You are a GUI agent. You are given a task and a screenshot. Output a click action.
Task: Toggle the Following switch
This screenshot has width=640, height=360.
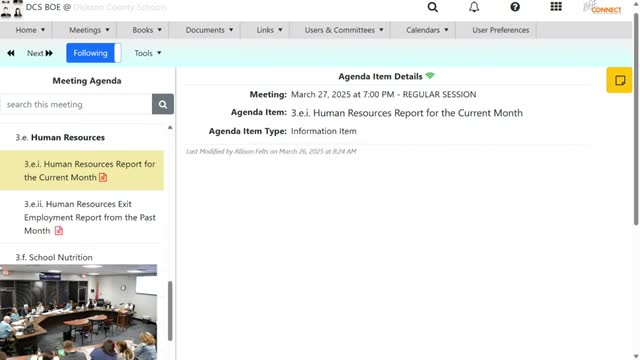pyautogui.click(x=94, y=53)
